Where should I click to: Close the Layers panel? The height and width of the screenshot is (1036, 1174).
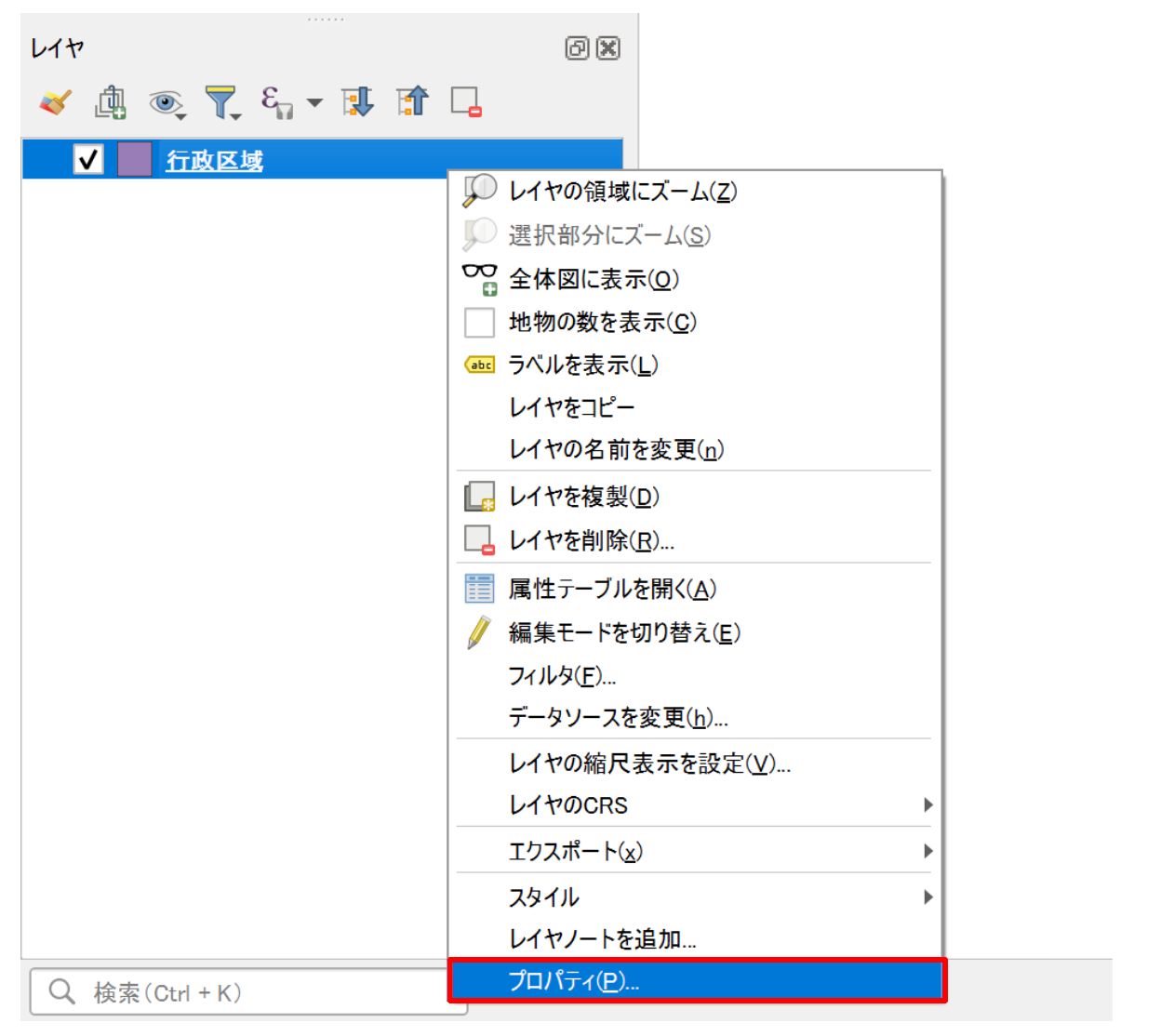(x=607, y=48)
